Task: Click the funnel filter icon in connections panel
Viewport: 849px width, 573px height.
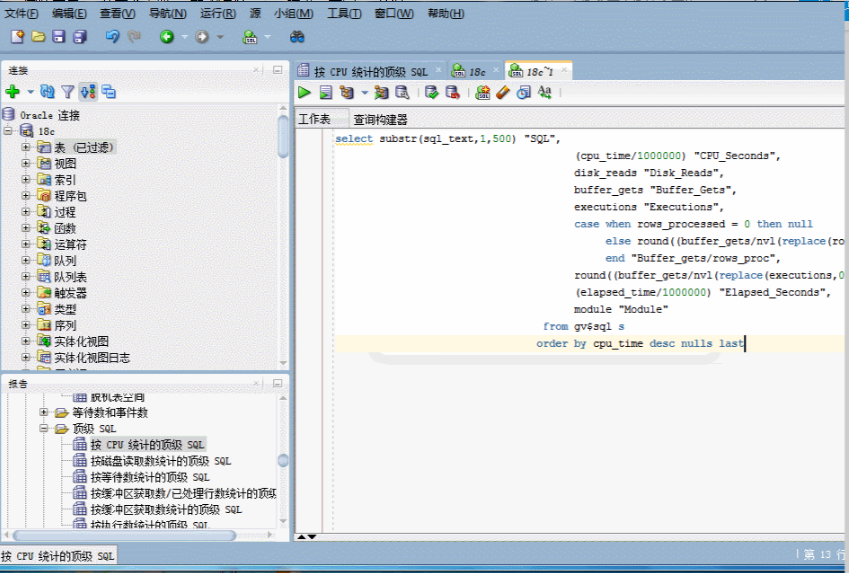Action: click(68, 92)
